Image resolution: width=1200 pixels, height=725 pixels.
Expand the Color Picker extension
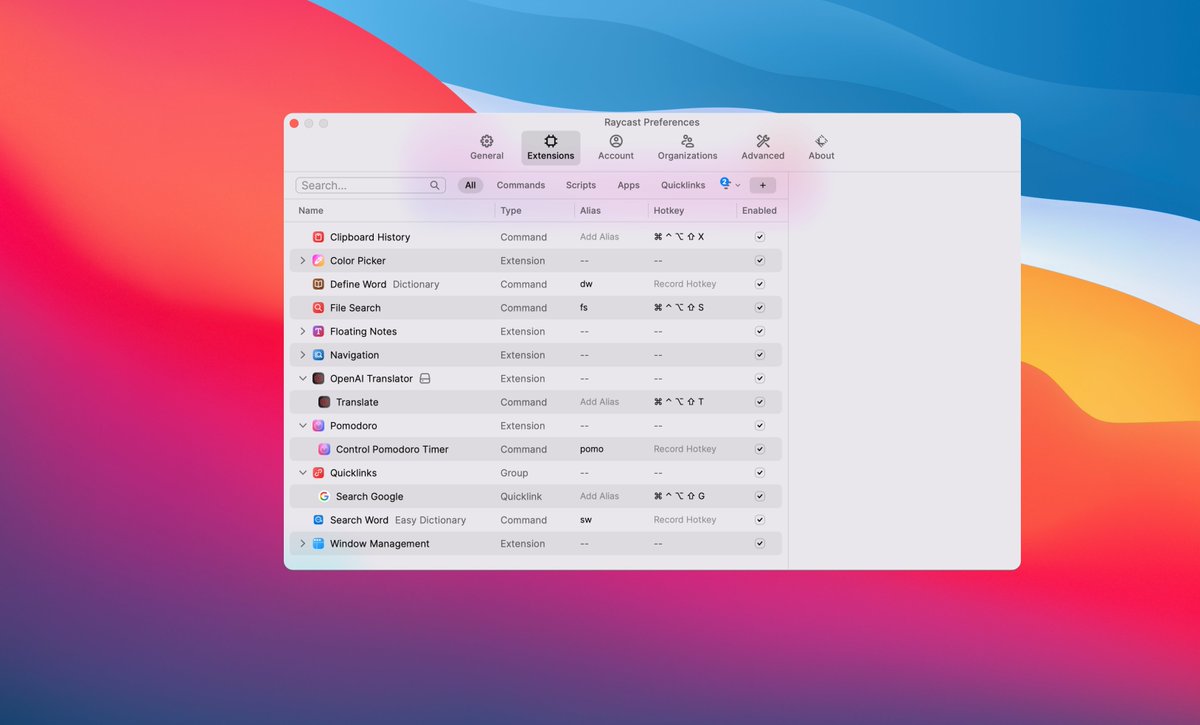(303, 261)
